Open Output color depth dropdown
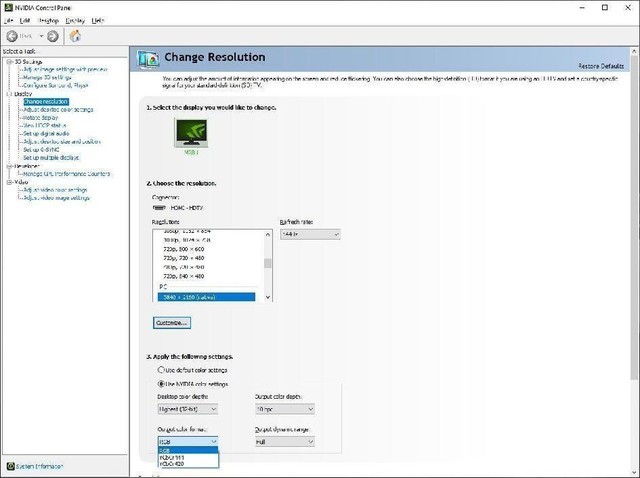Screen dimensions: 640x478 coord(285,409)
